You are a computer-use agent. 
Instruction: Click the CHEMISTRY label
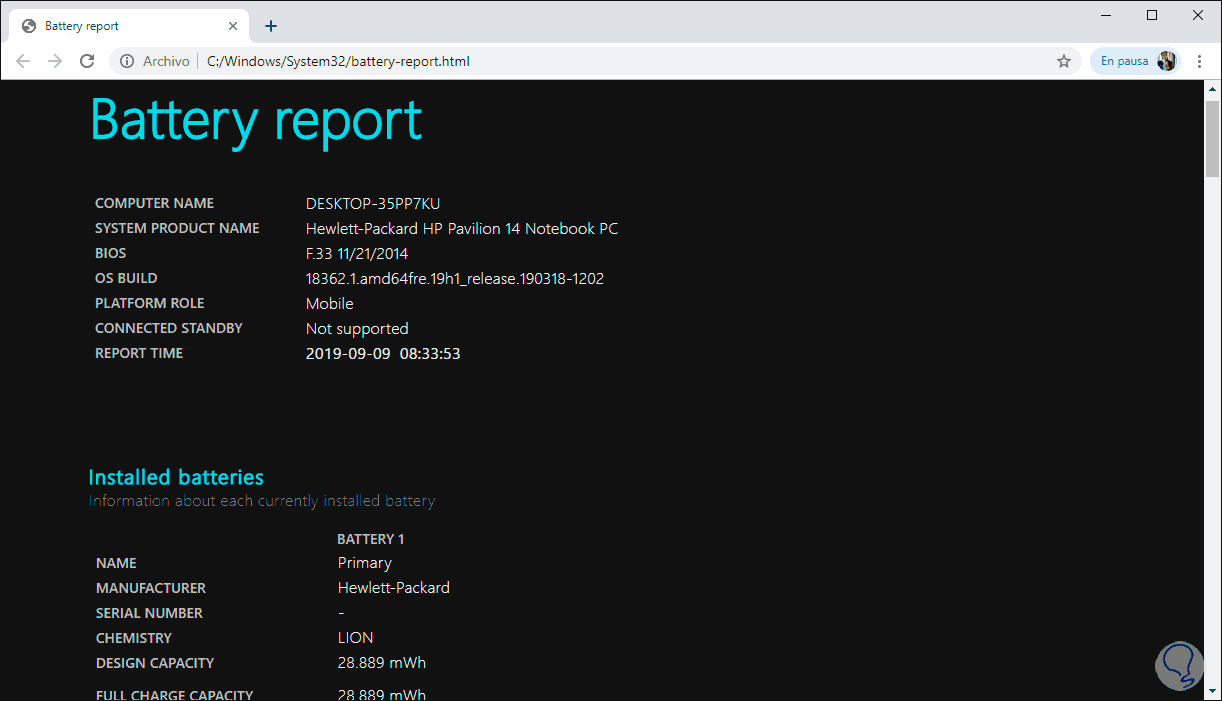pos(134,638)
